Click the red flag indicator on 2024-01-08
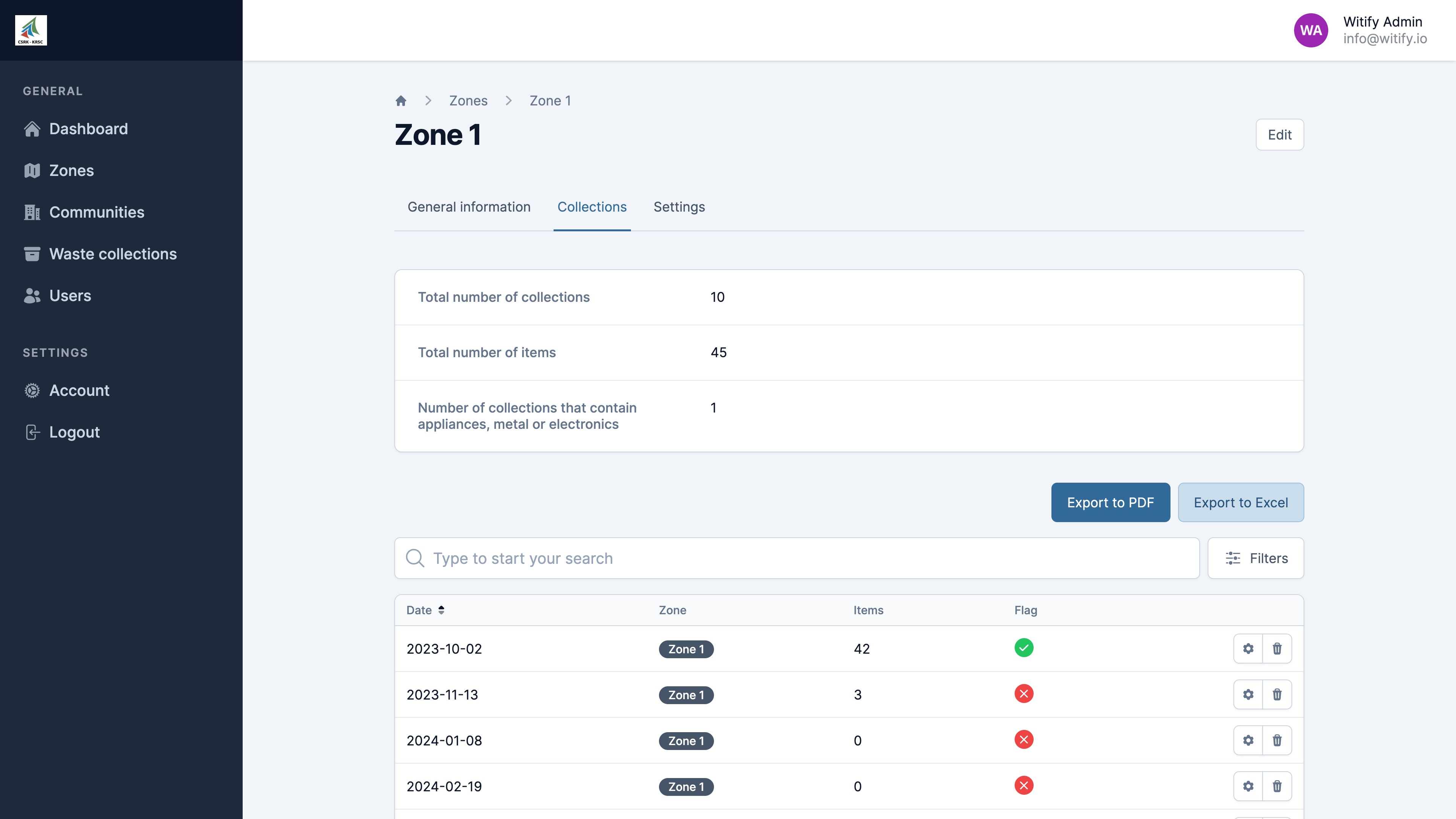Viewport: 1456px width, 819px height. point(1025,740)
